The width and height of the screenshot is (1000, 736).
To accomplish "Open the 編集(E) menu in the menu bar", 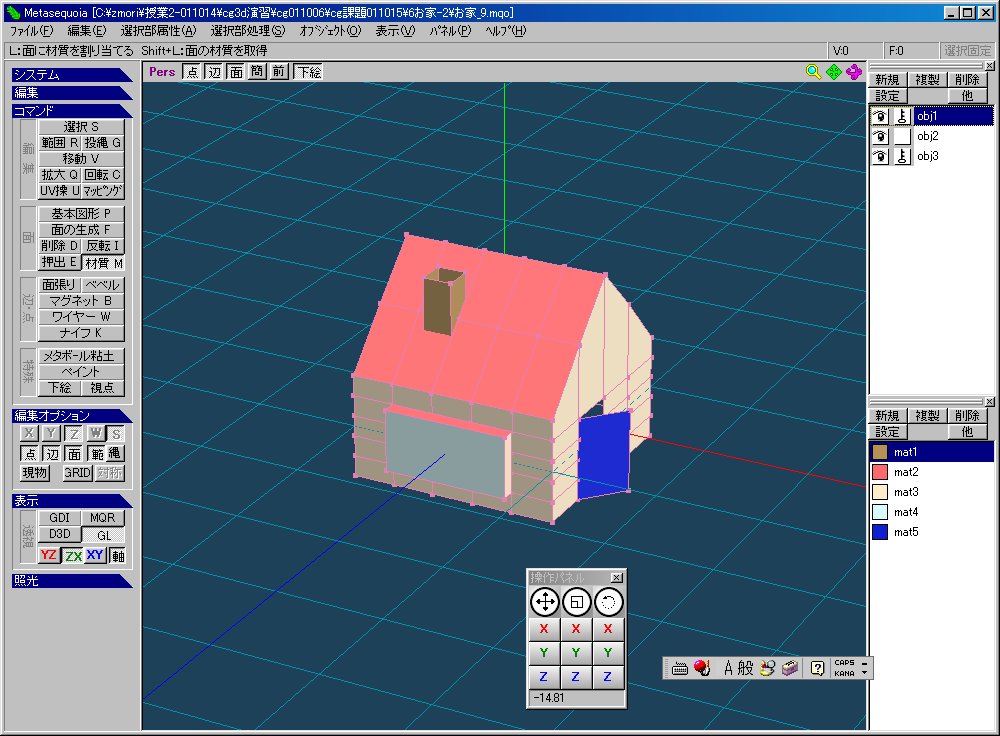I will (87, 31).
